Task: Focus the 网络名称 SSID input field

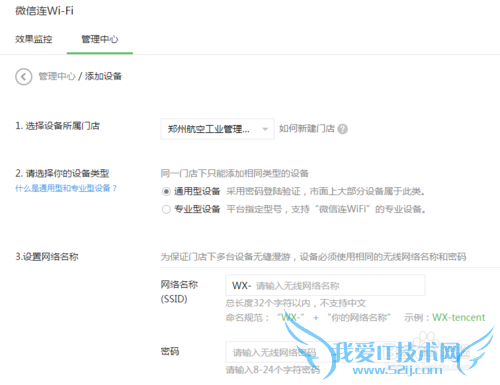Action: tap(325, 285)
